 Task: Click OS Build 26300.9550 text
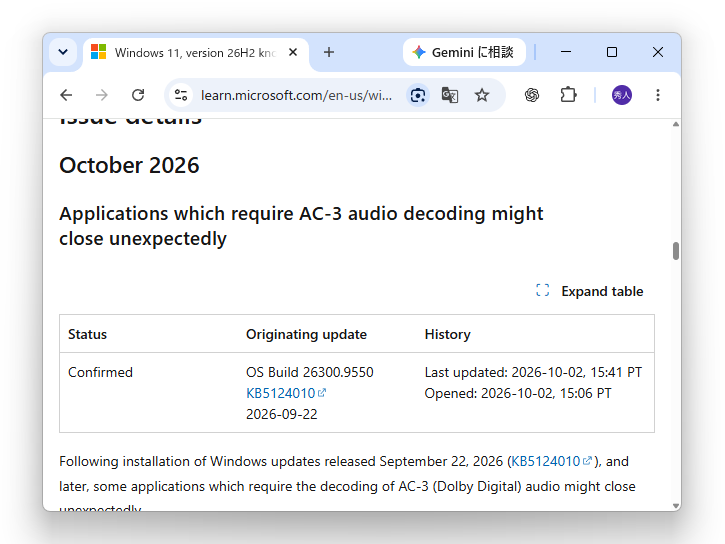coord(310,372)
